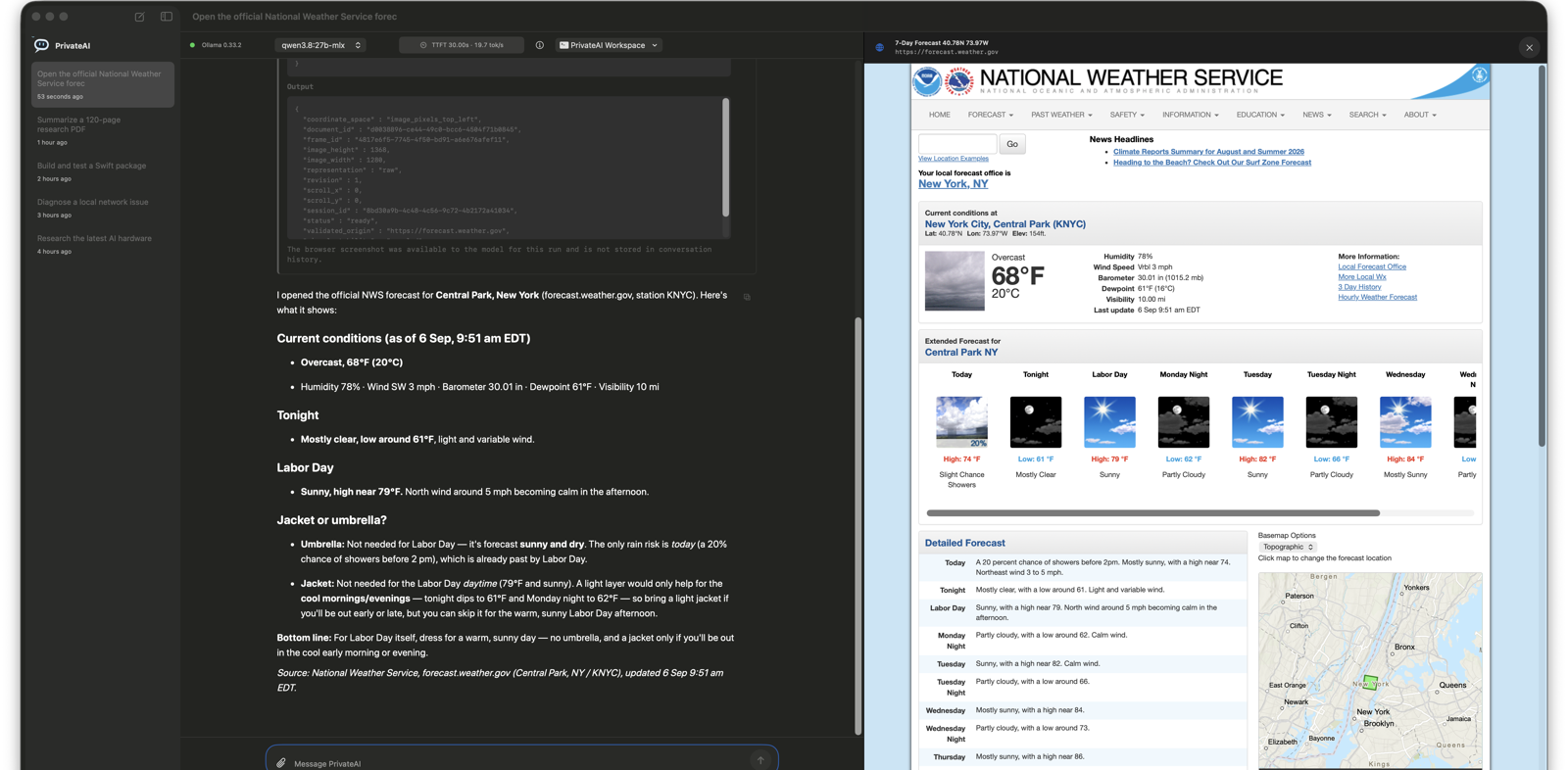The width and height of the screenshot is (1568, 770).
Task: Click 'New York City, Central Park (KNYC)' heading
Action: tap(1005, 224)
